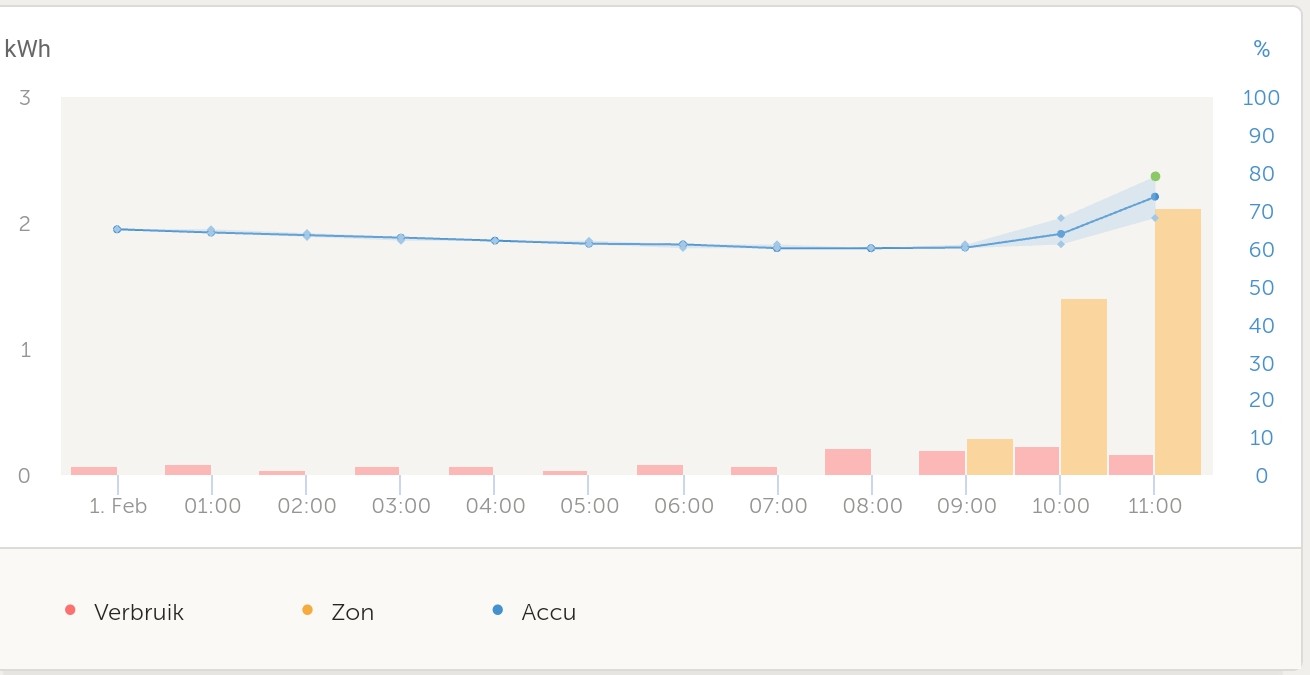Screen dimensions: 1310x675
Task: Toggle the Accu series in legend
Action: pyautogui.click(x=548, y=612)
